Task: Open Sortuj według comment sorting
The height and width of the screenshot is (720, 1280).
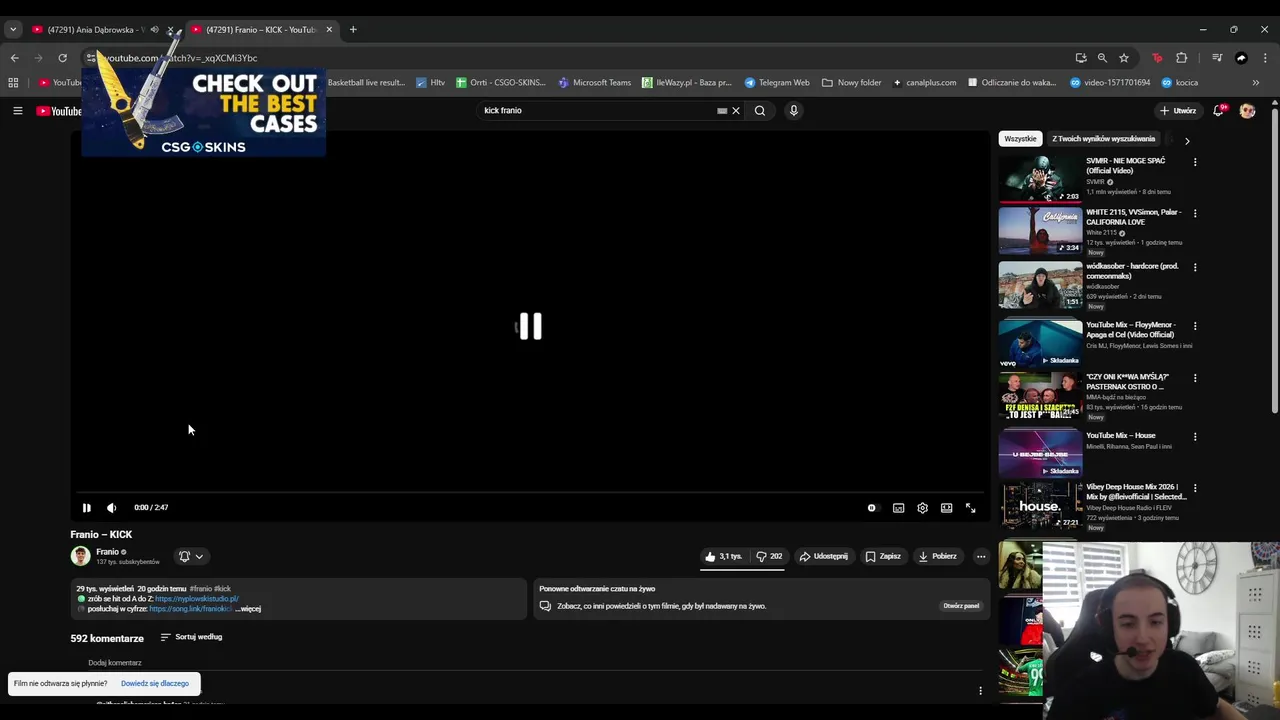Action: (191, 637)
